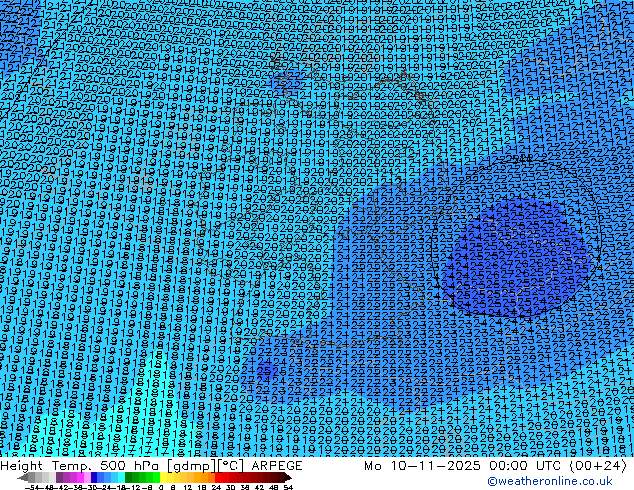Click the '[°C]' unit label
Image resolution: width=634 pixels, height=490 pixels.
coord(230,466)
